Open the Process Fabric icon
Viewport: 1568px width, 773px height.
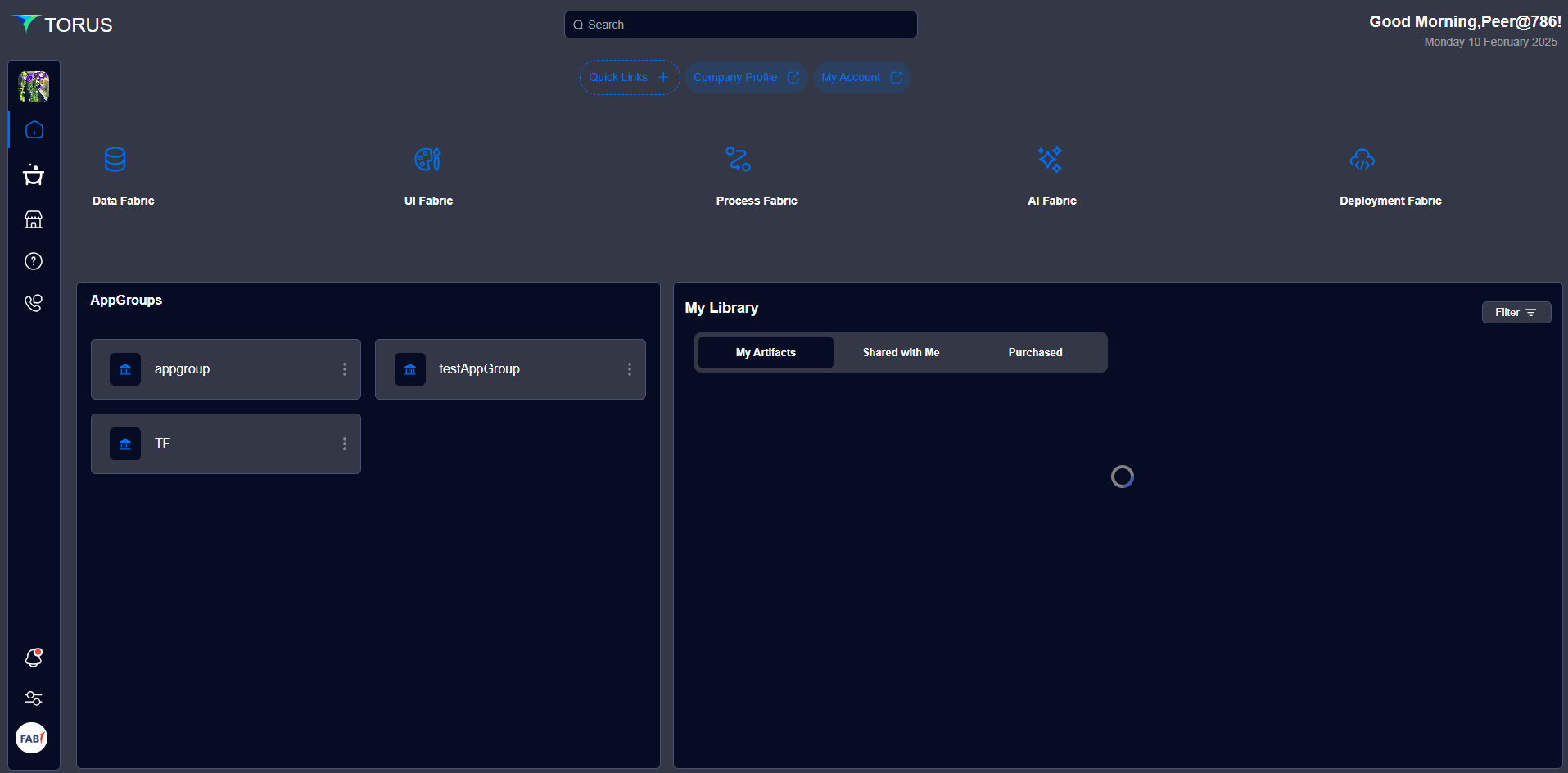[738, 159]
